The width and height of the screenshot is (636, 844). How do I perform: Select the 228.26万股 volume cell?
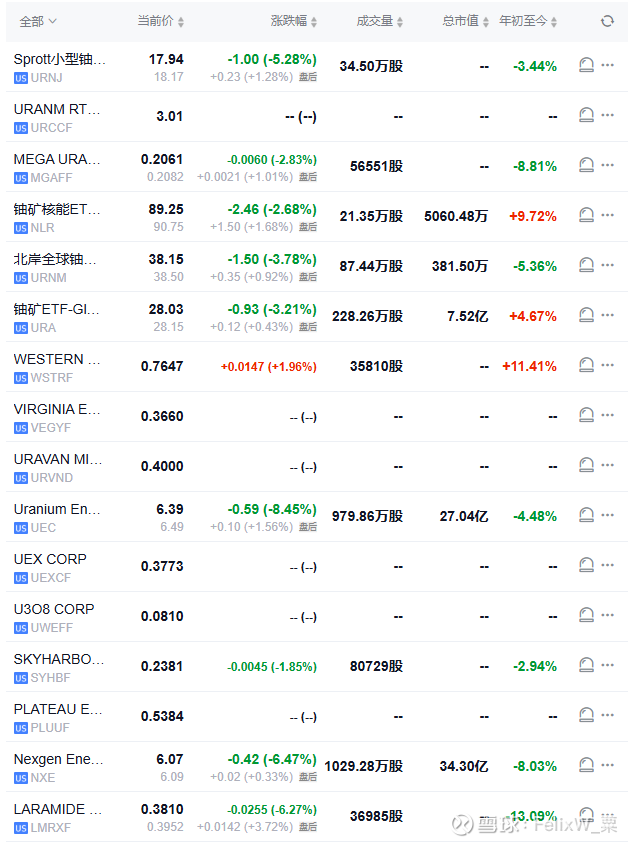(368, 316)
